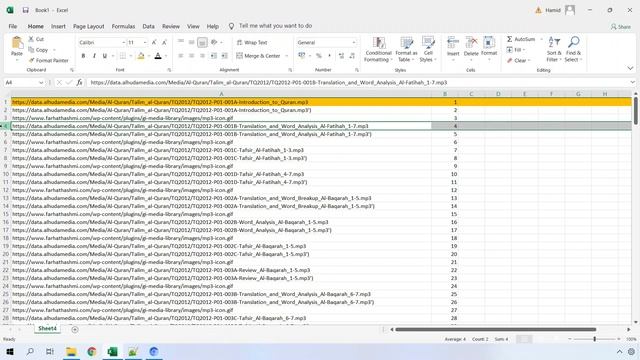
Task: Switch to the Review tab
Action: 171,26
